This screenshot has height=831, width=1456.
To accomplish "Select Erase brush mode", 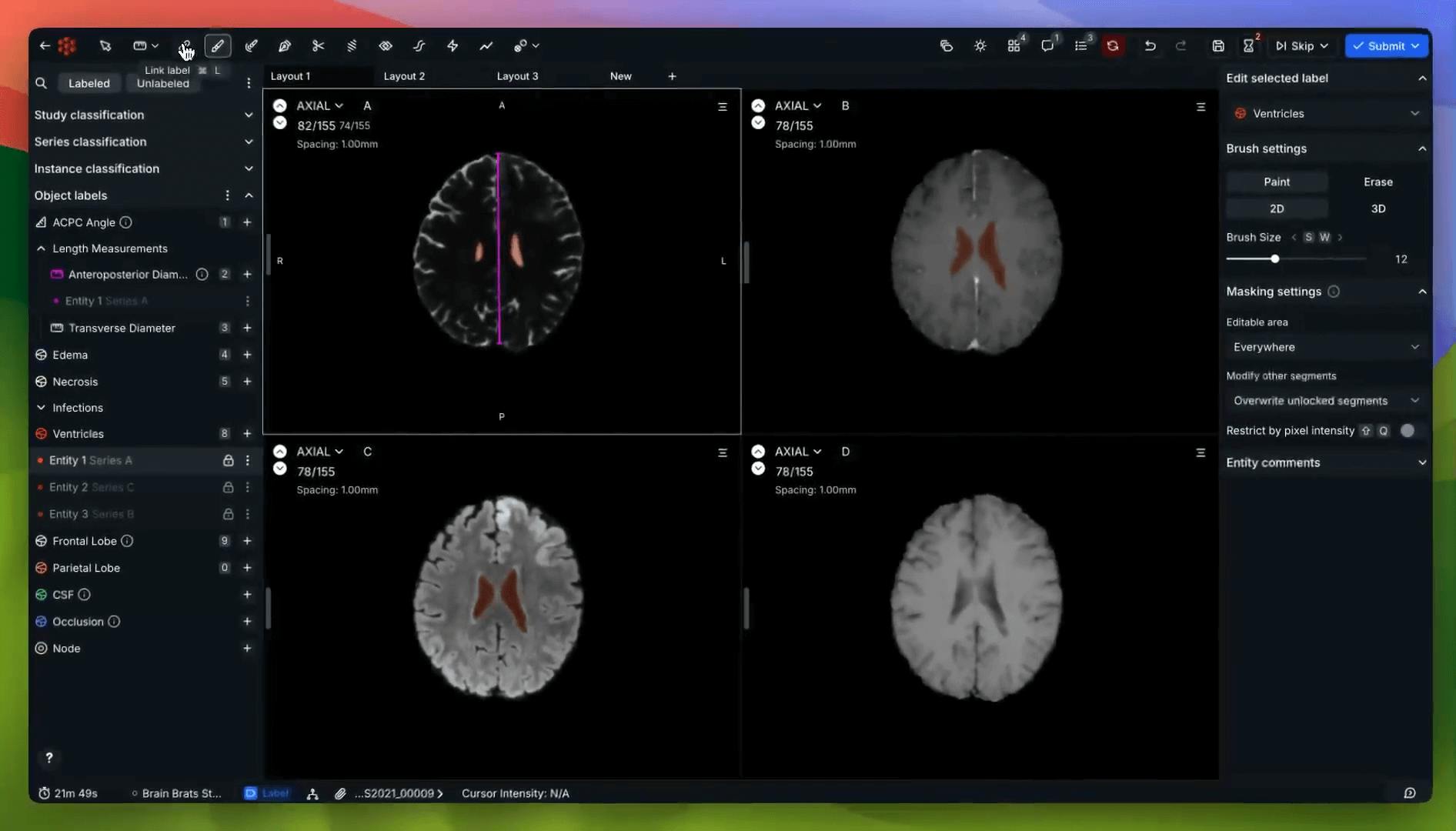I will pyautogui.click(x=1378, y=182).
